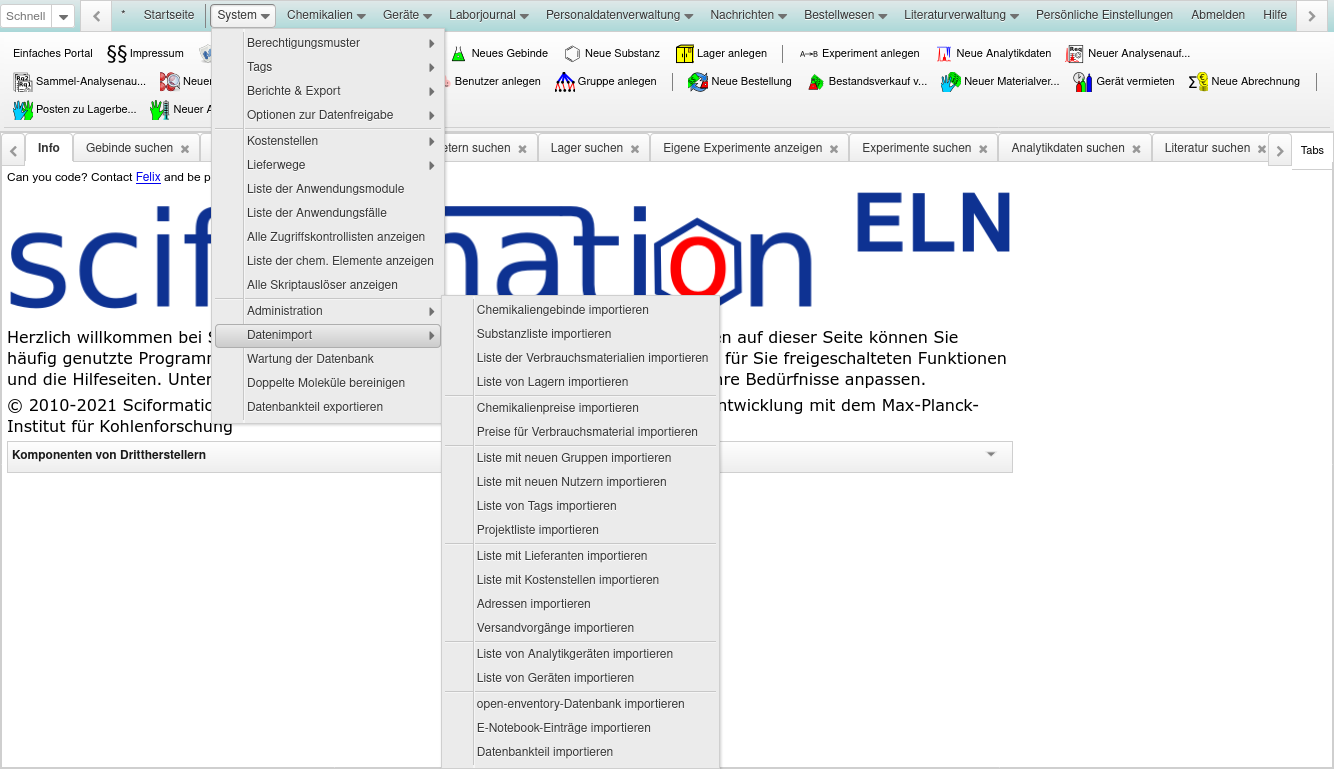Open the Bestellwesen menu
1334x769 pixels.
[845, 15]
